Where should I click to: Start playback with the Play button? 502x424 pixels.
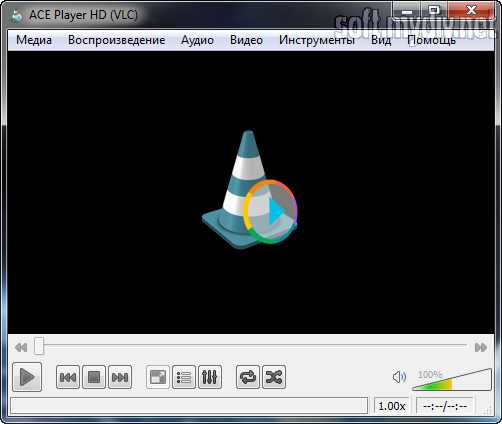[x=27, y=377]
